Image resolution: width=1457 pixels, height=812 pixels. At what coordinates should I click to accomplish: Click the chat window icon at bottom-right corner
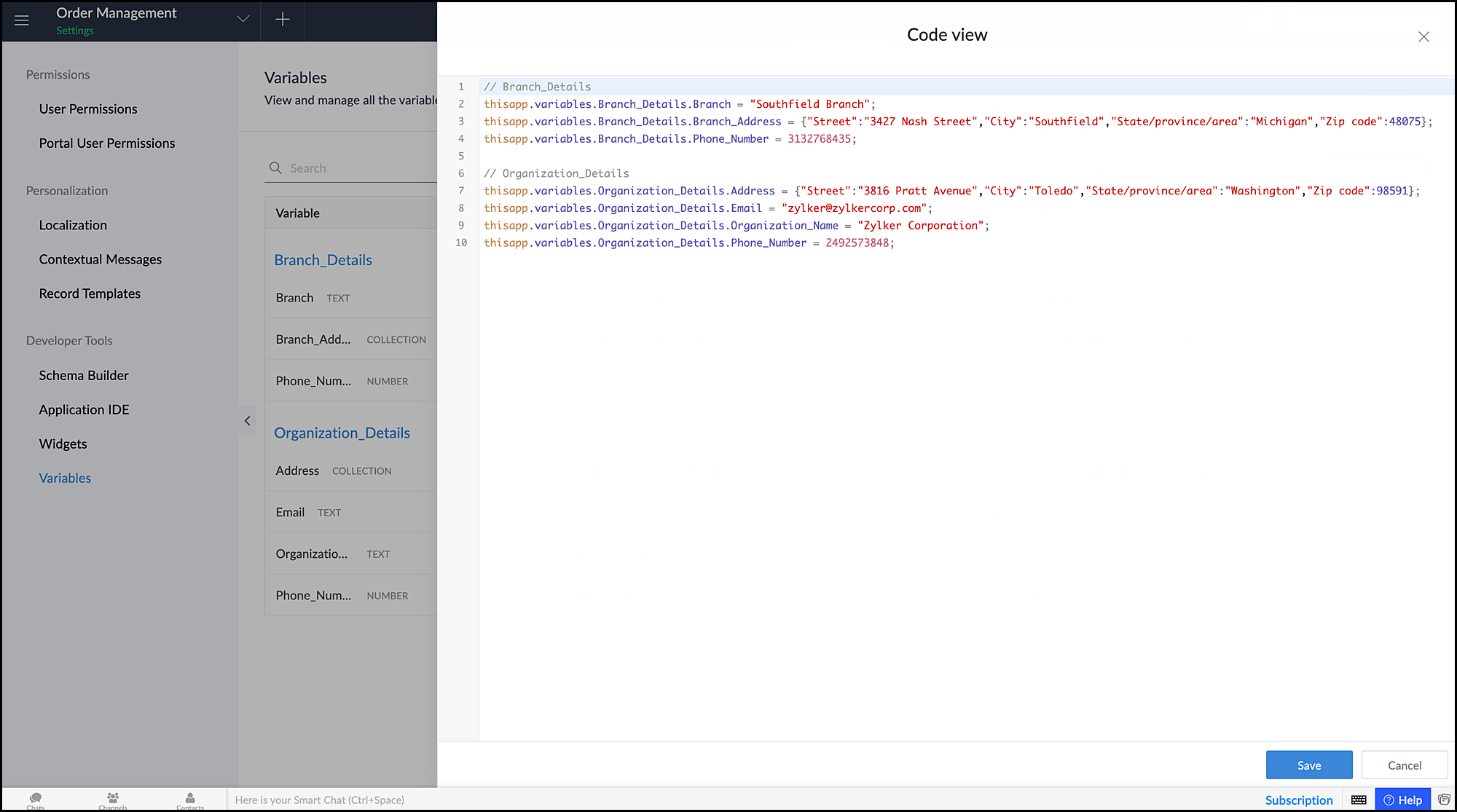click(1444, 800)
